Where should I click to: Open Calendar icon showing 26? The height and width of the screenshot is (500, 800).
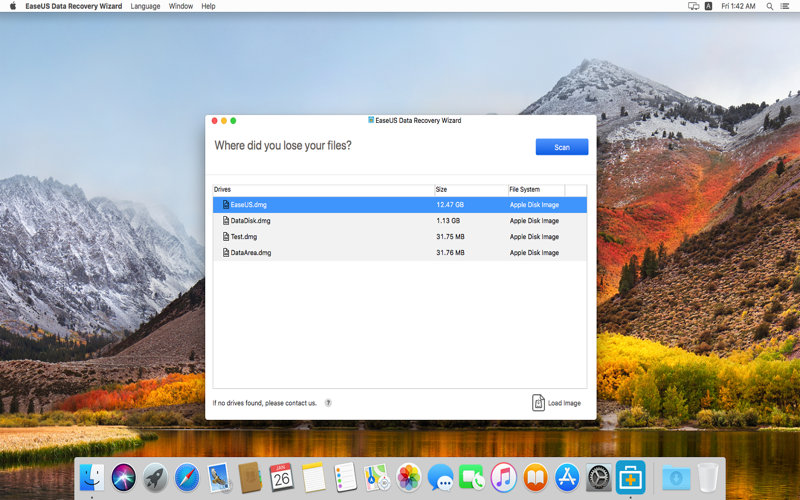pos(282,477)
